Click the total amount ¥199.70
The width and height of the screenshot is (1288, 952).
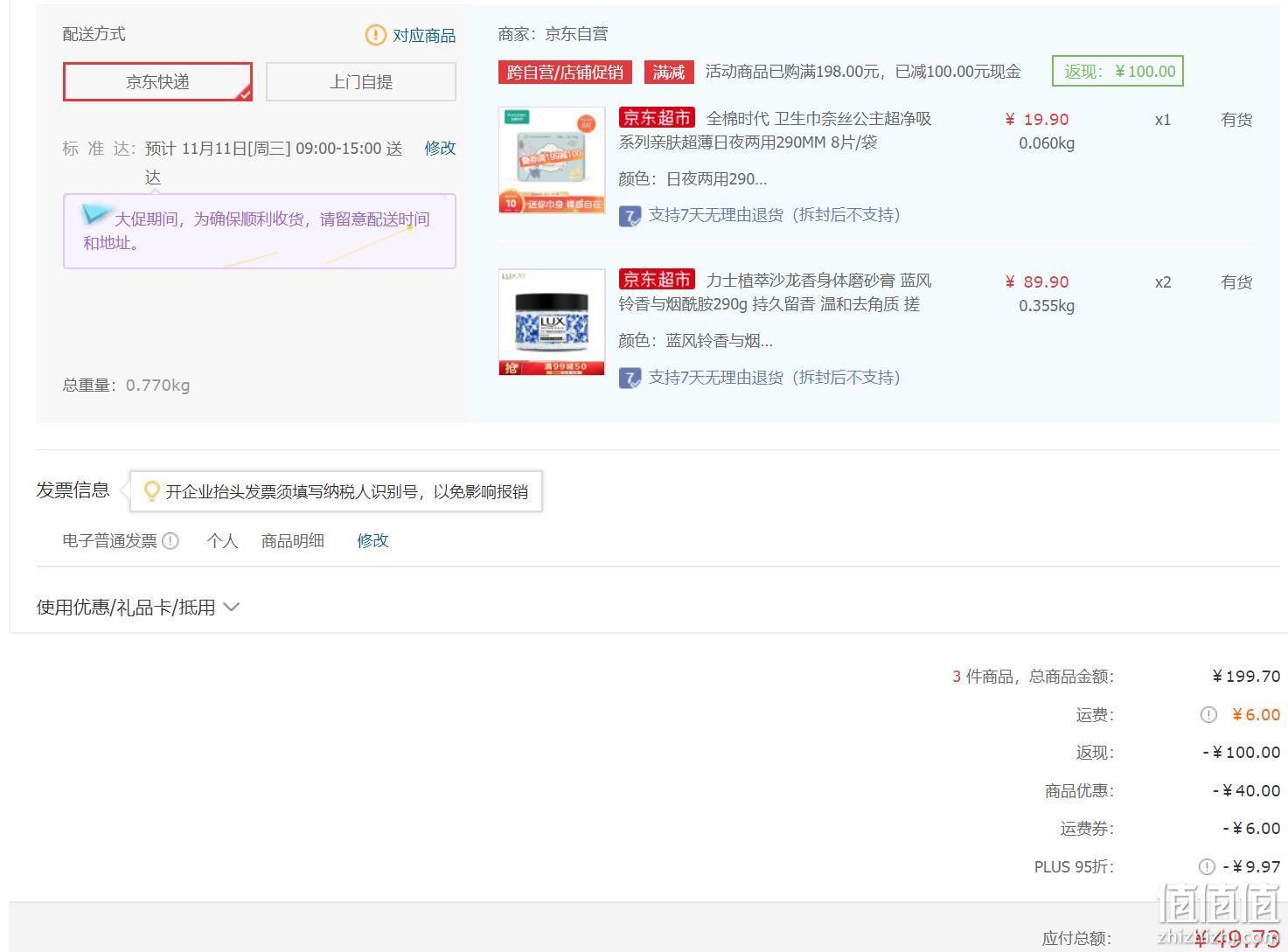[x=1246, y=677]
